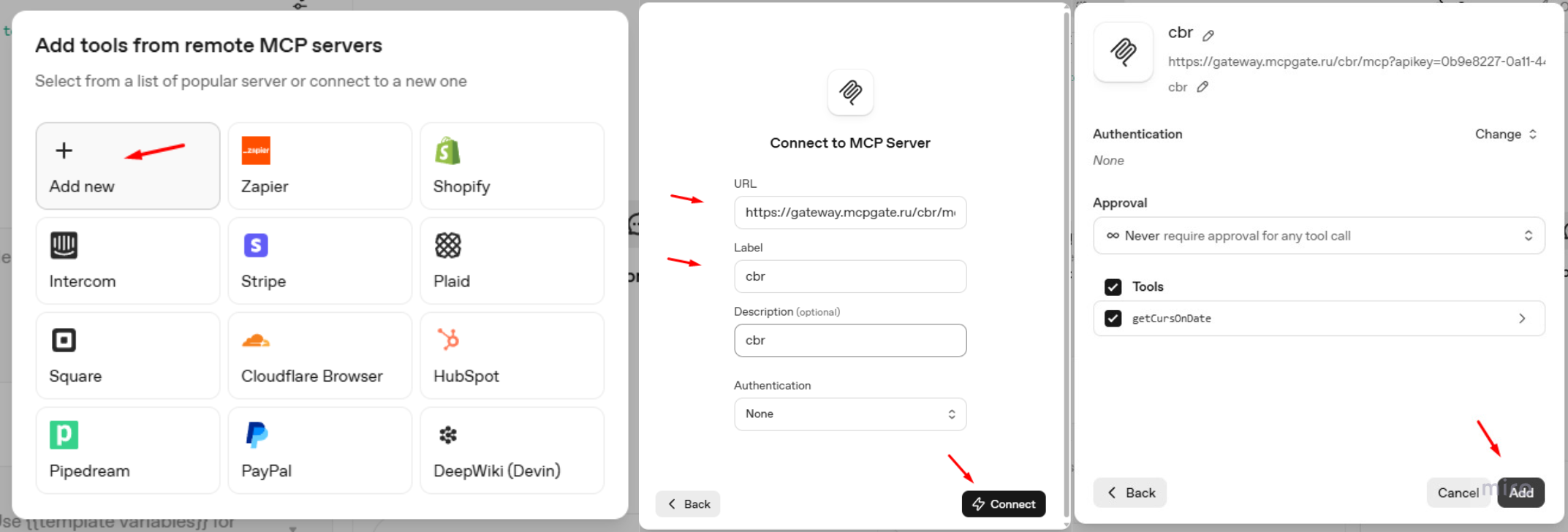Toggle the getCursOnDate tool checkbox

[1113, 319]
